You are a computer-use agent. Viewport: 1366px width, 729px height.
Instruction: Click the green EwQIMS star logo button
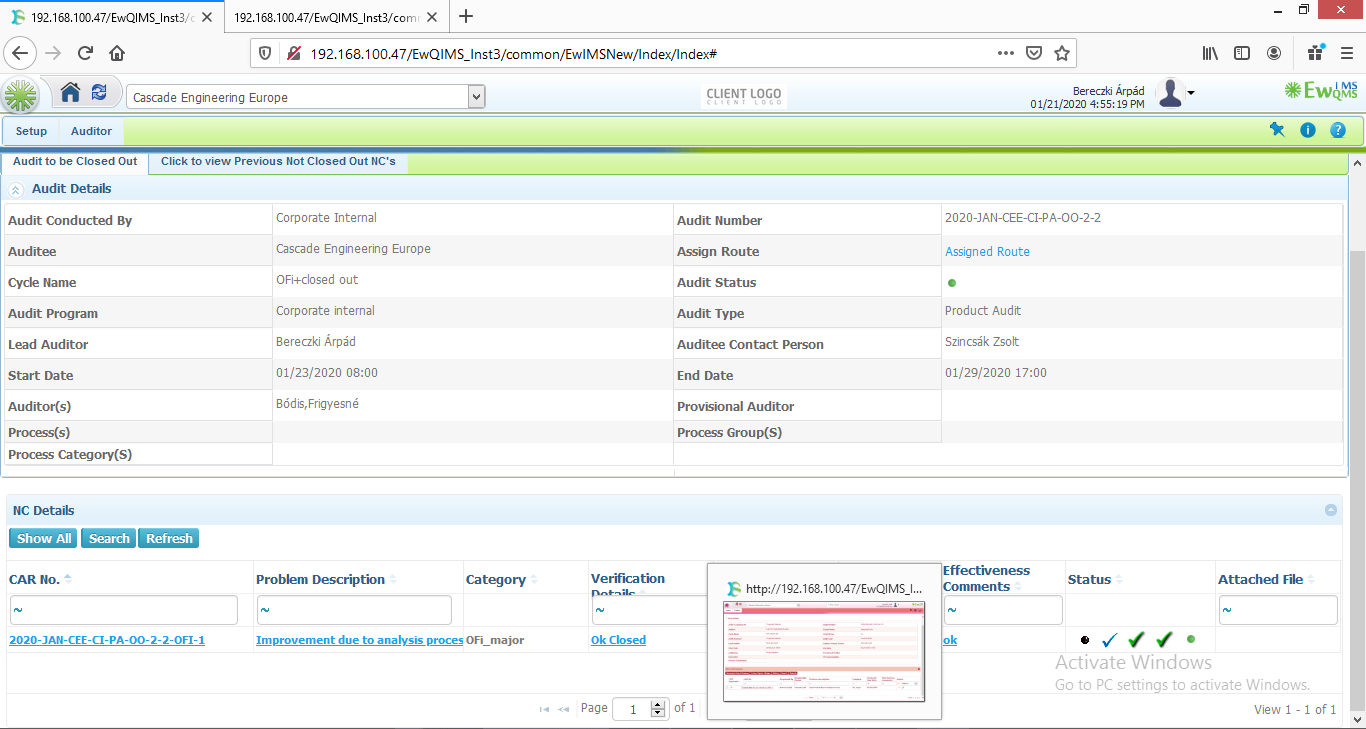pyautogui.click(x=20, y=95)
